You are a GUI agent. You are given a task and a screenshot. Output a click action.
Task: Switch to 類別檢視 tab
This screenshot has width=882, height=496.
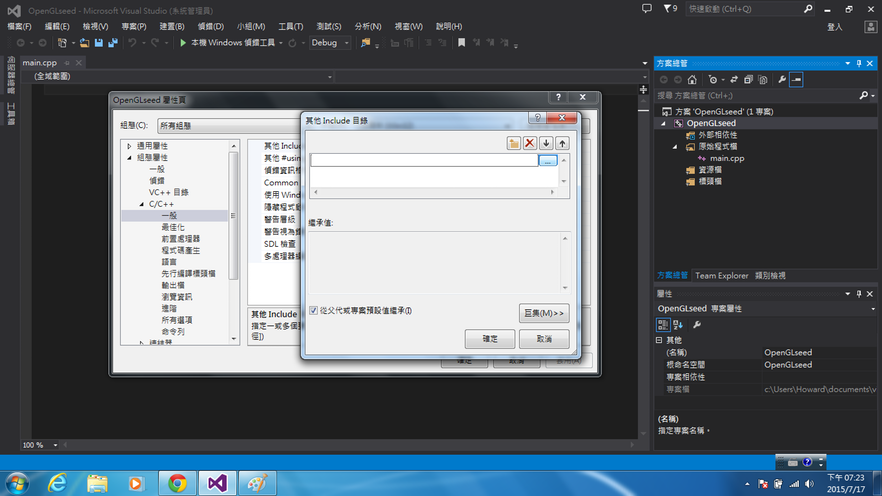(770, 276)
